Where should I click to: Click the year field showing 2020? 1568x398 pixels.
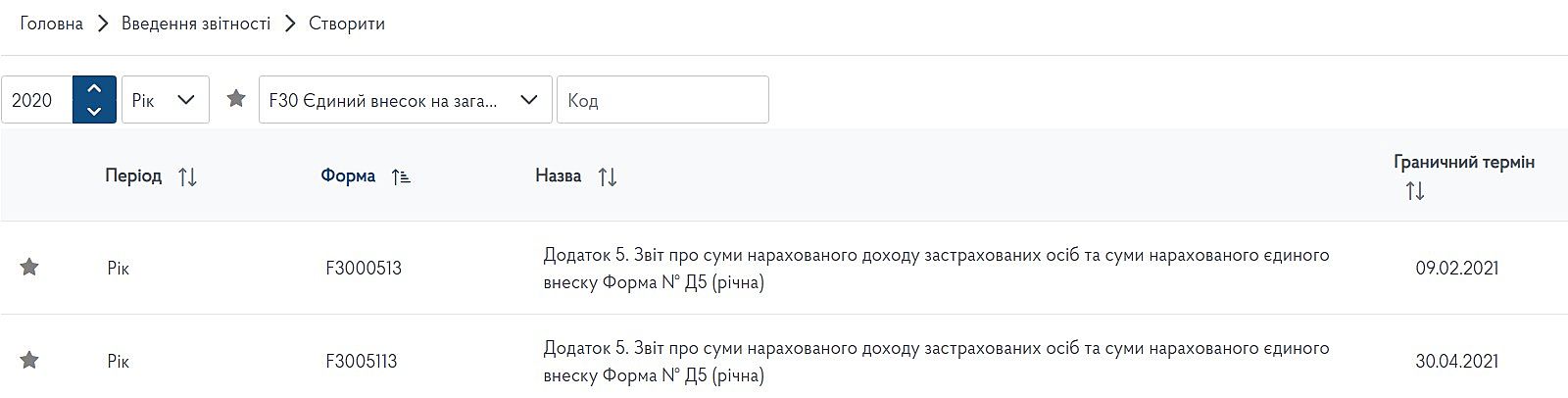[x=37, y=100]
